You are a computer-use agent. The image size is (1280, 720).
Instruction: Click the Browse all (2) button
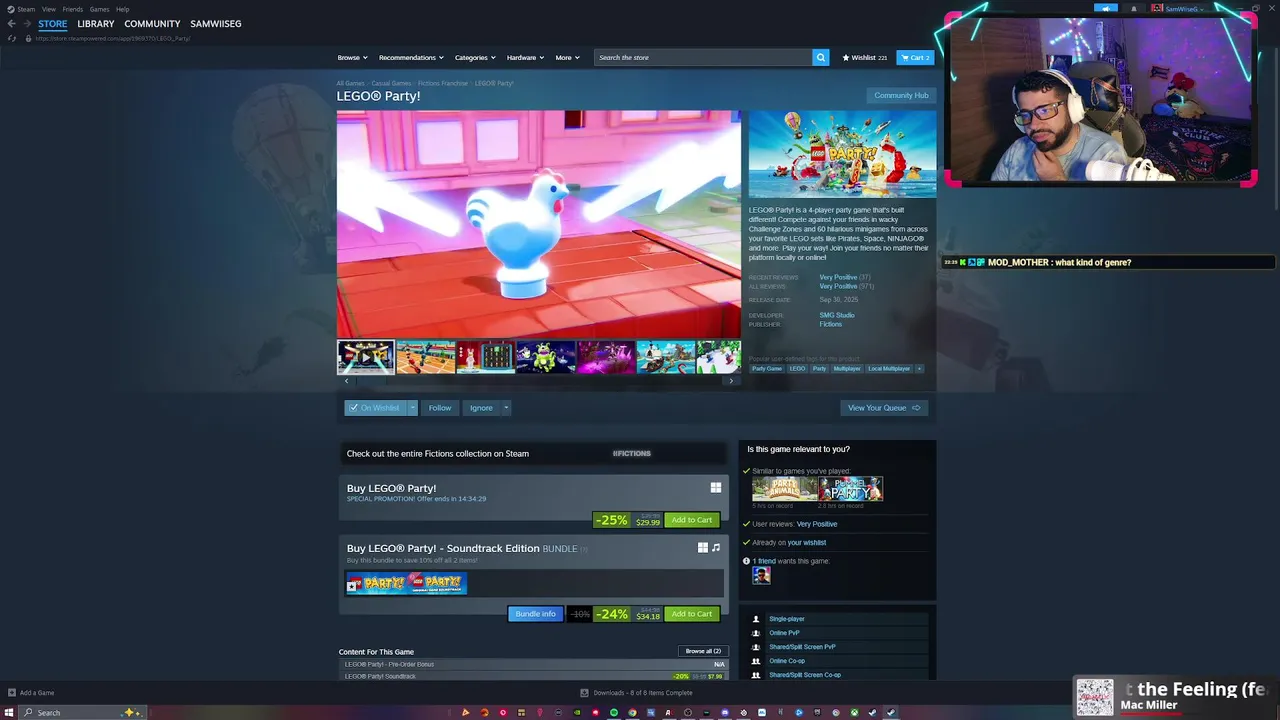[x=703, y=651]
